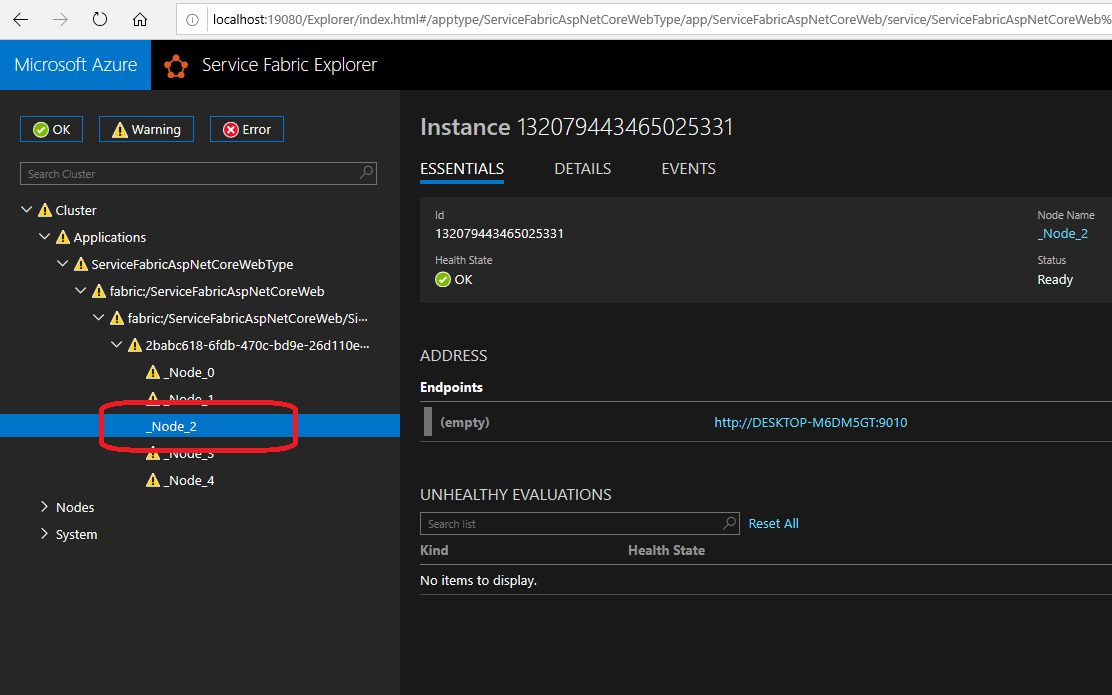Select the Applications label in tree

110,237
